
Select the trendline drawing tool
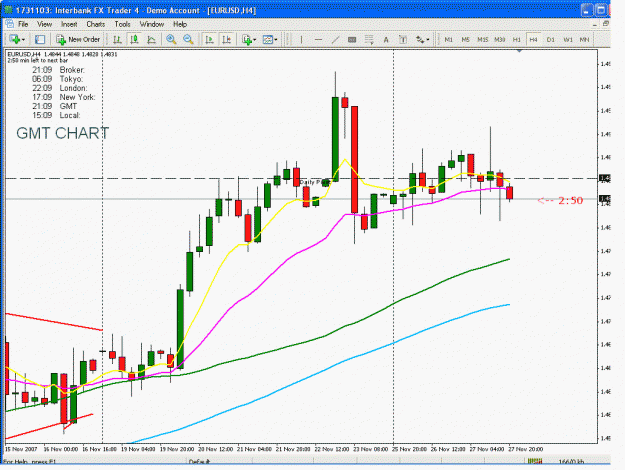(336, 39)
